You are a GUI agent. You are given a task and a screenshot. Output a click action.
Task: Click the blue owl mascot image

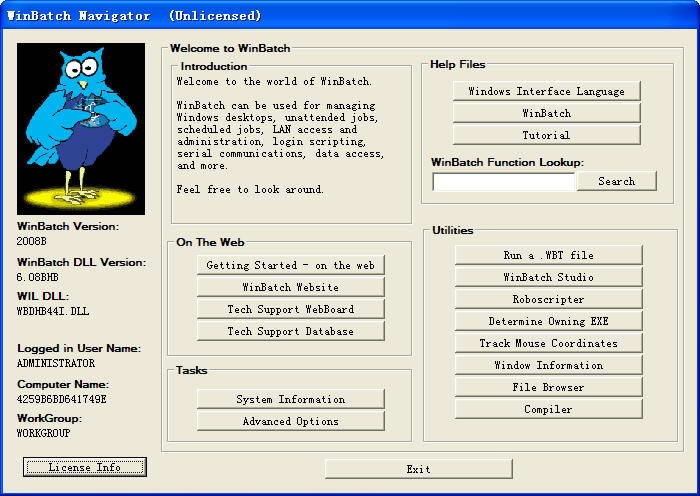81,129
